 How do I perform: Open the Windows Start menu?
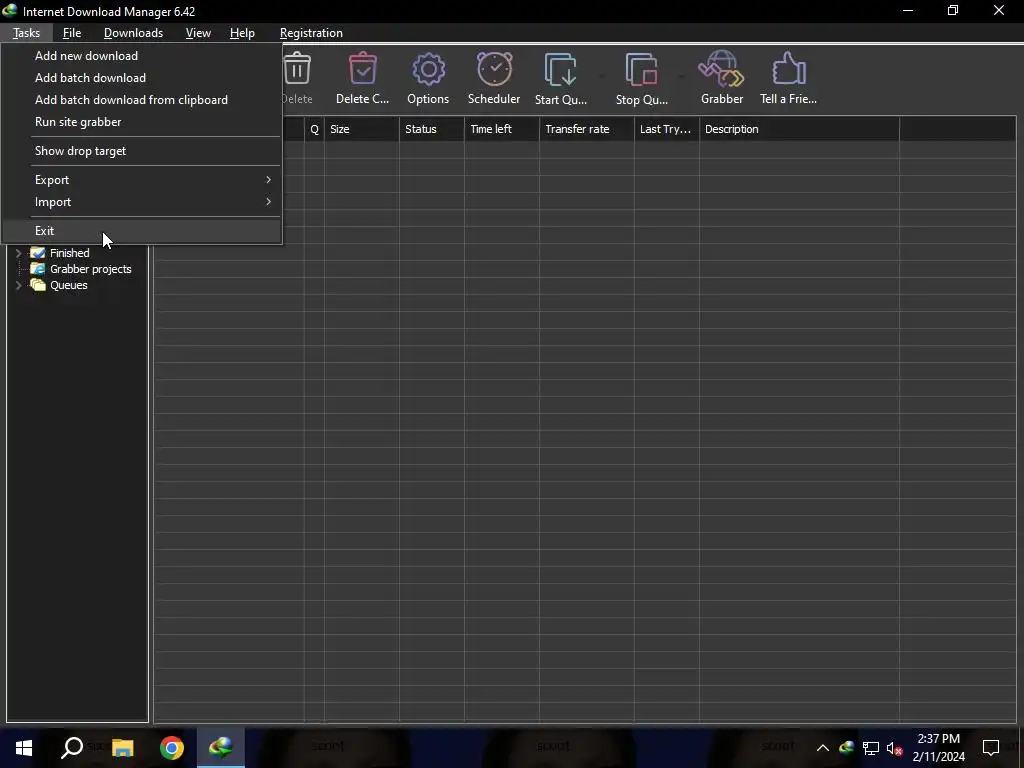[24, 748]
